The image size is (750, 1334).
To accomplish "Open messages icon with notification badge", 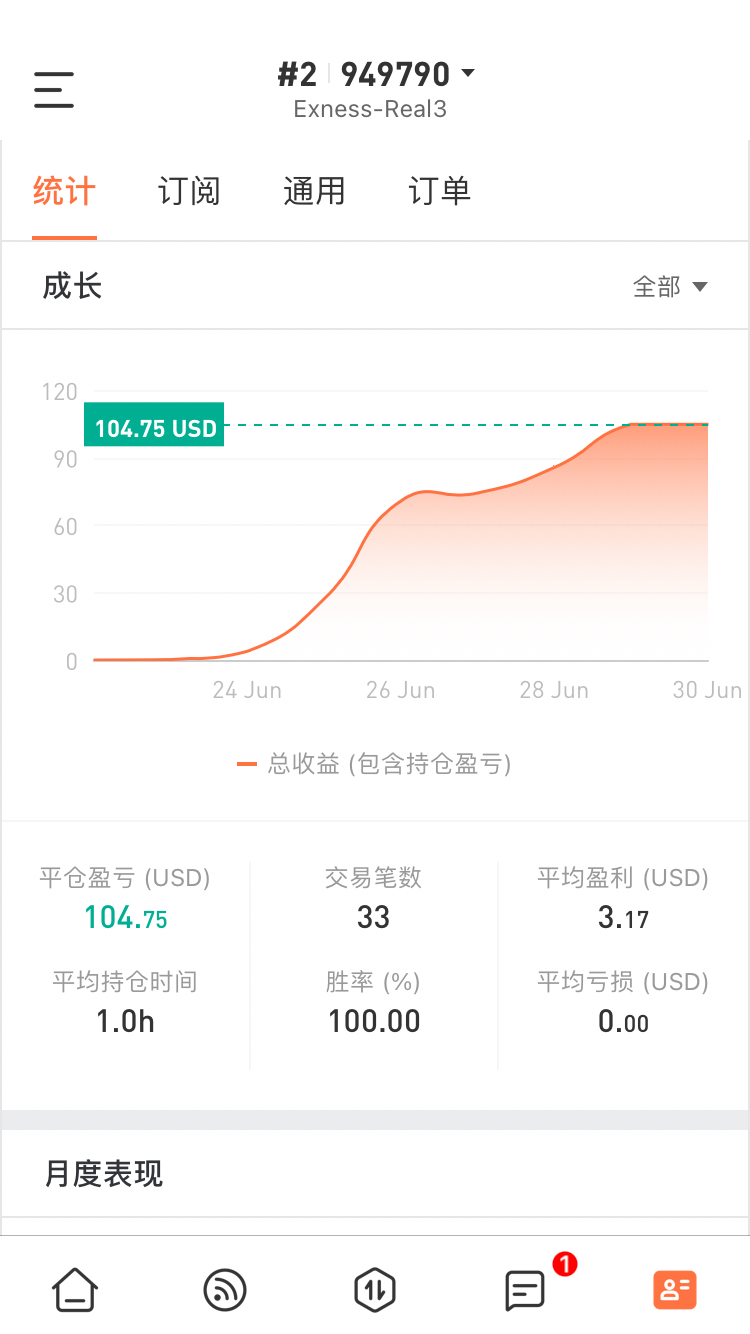I will (525, 1290).
